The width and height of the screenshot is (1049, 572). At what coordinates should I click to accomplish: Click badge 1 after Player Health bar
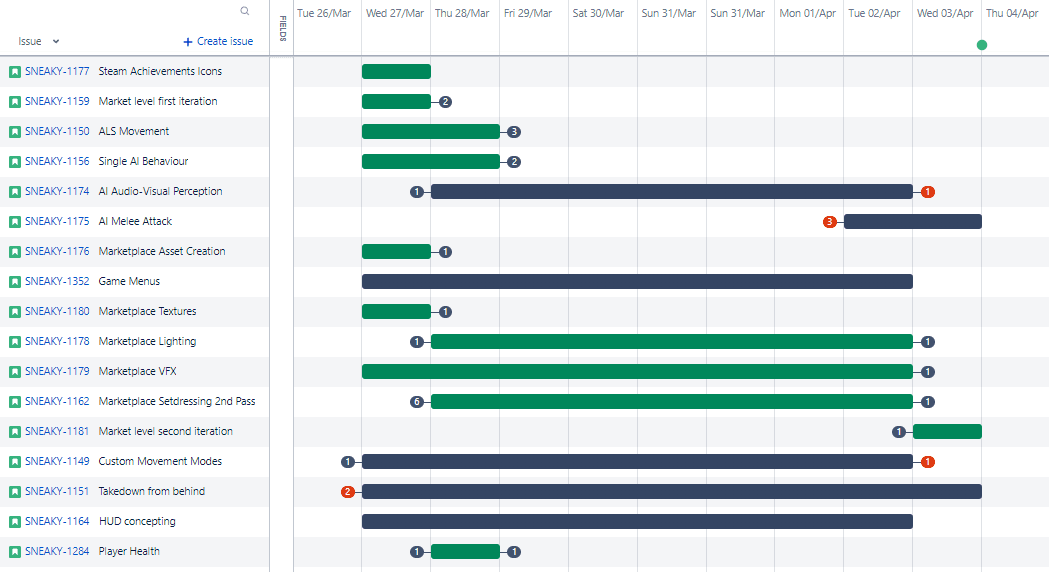514,552
